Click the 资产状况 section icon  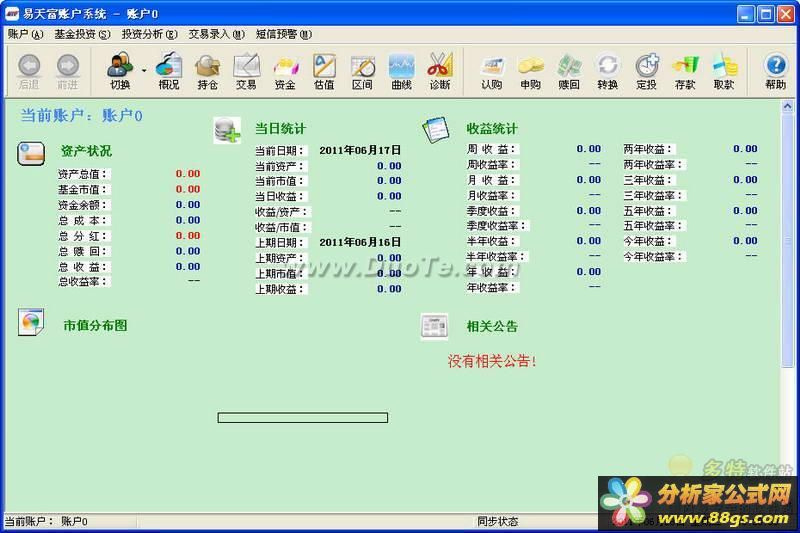pos(31,154)
